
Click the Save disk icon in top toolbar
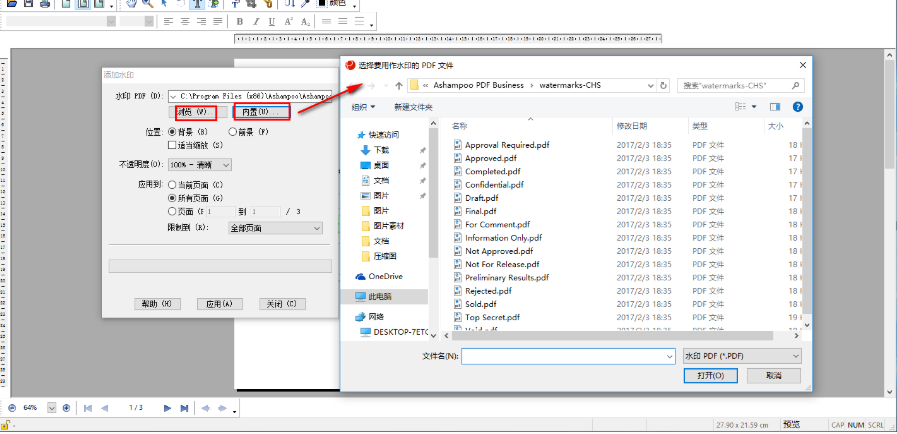29,3
